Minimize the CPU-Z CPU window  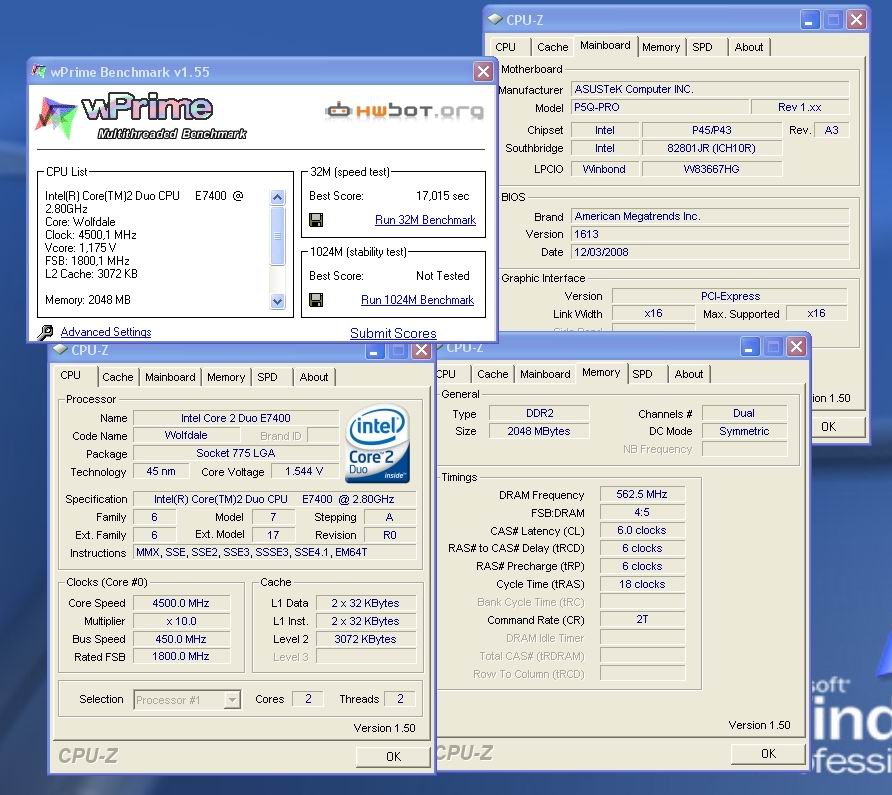coord(374,351)
